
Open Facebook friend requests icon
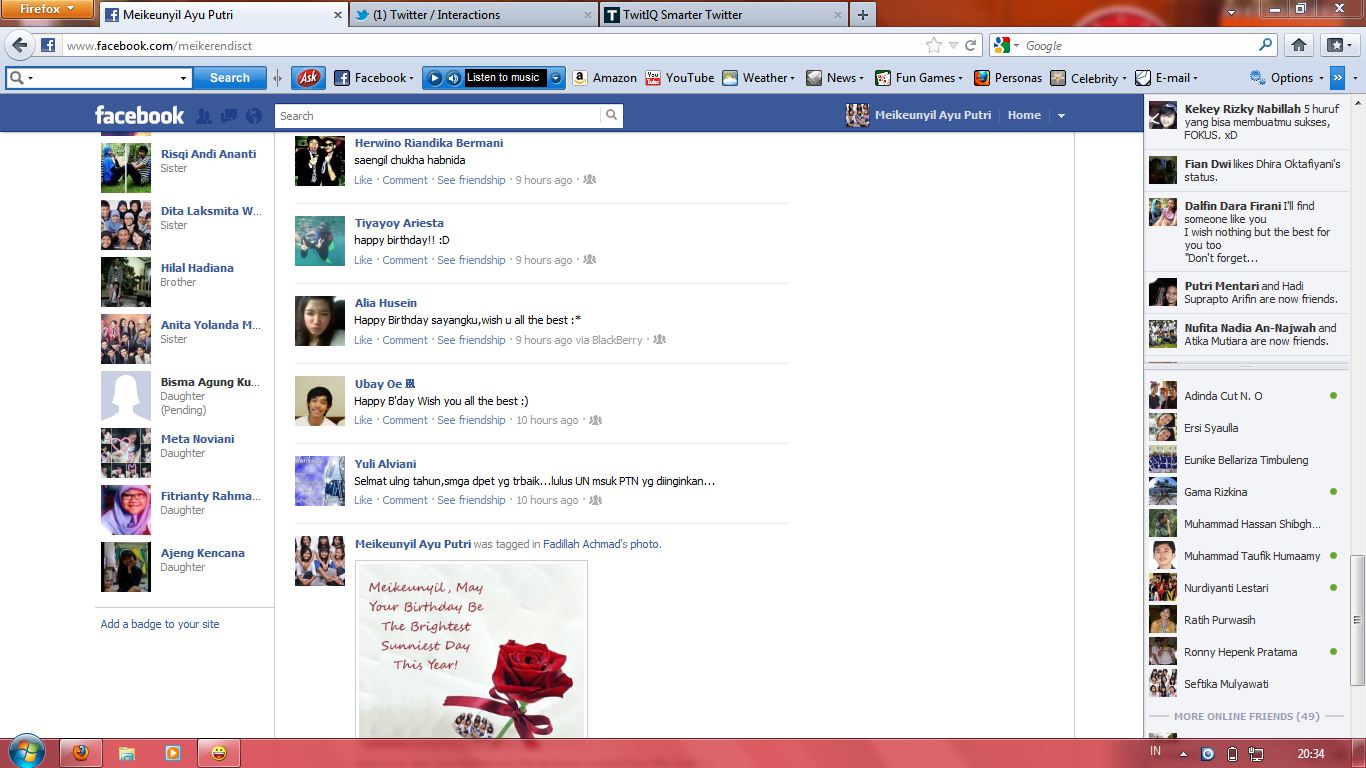pos(204,116)
